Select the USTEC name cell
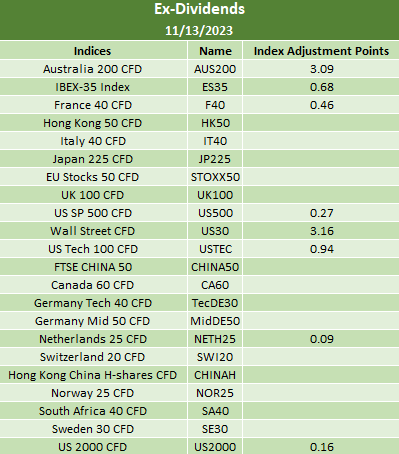Viewport: 399px width, 454px height. click(215, 249)
